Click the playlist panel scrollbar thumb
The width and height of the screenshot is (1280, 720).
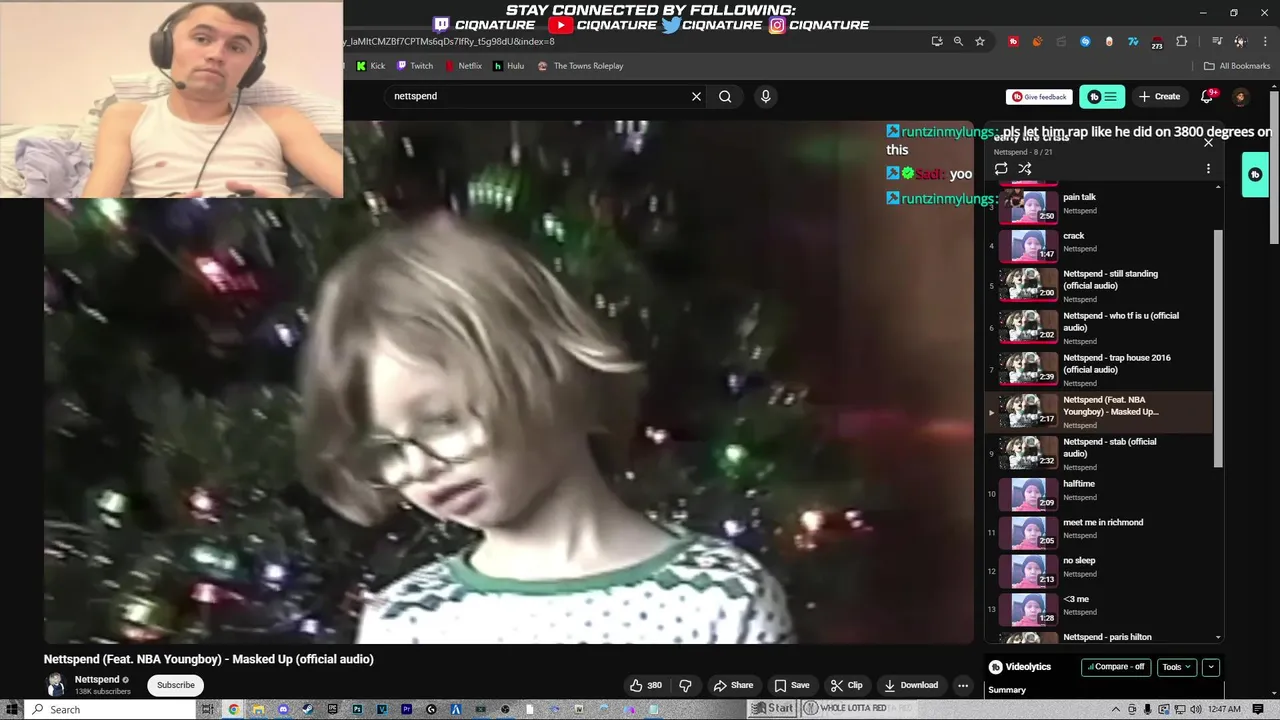pyautogui.click(x=1218, y=348)
